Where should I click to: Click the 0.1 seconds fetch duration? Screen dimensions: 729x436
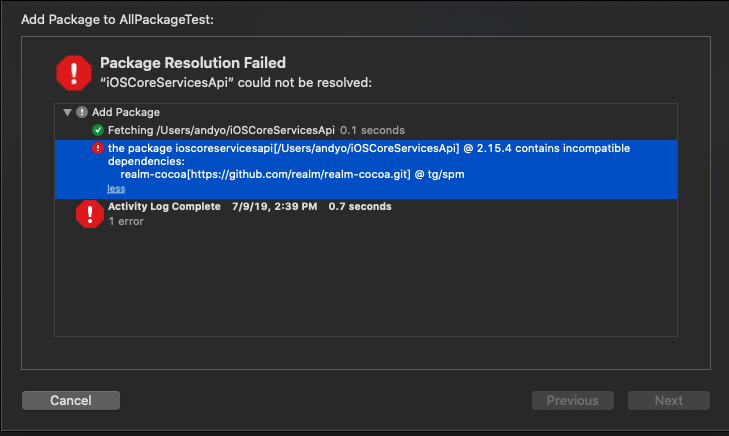(372, 130)
